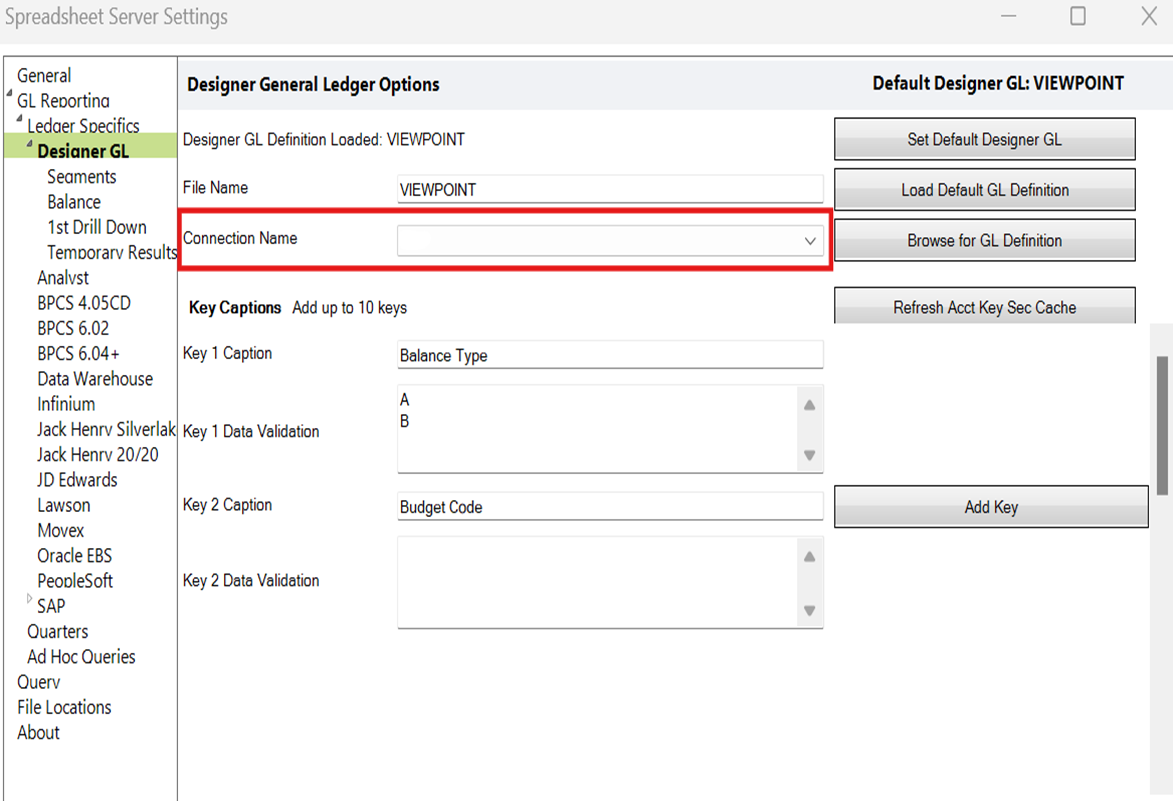Select GL Reporting in the tree
This screenshot has width=1173, height=801.
coord(64,100)
